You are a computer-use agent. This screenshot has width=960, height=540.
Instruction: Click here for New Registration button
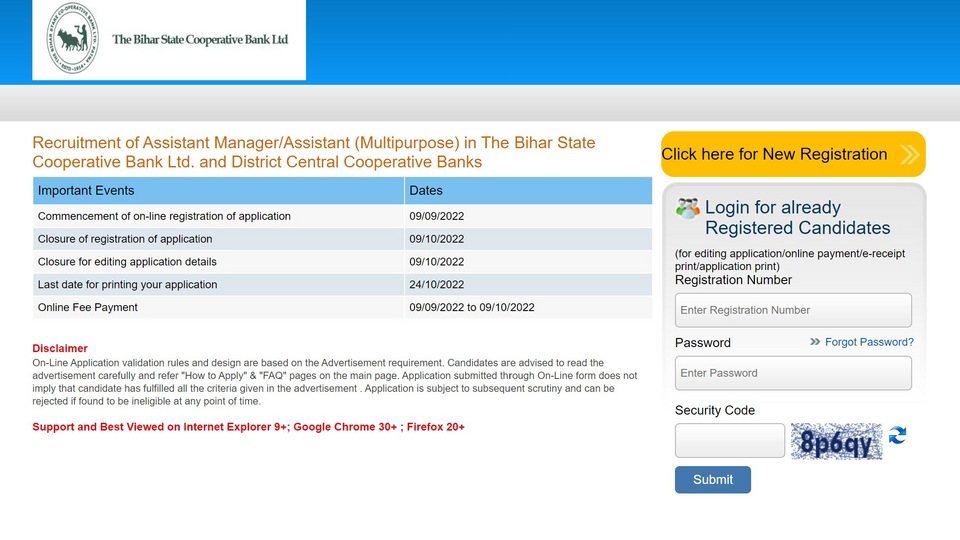[x=793, y=154]
